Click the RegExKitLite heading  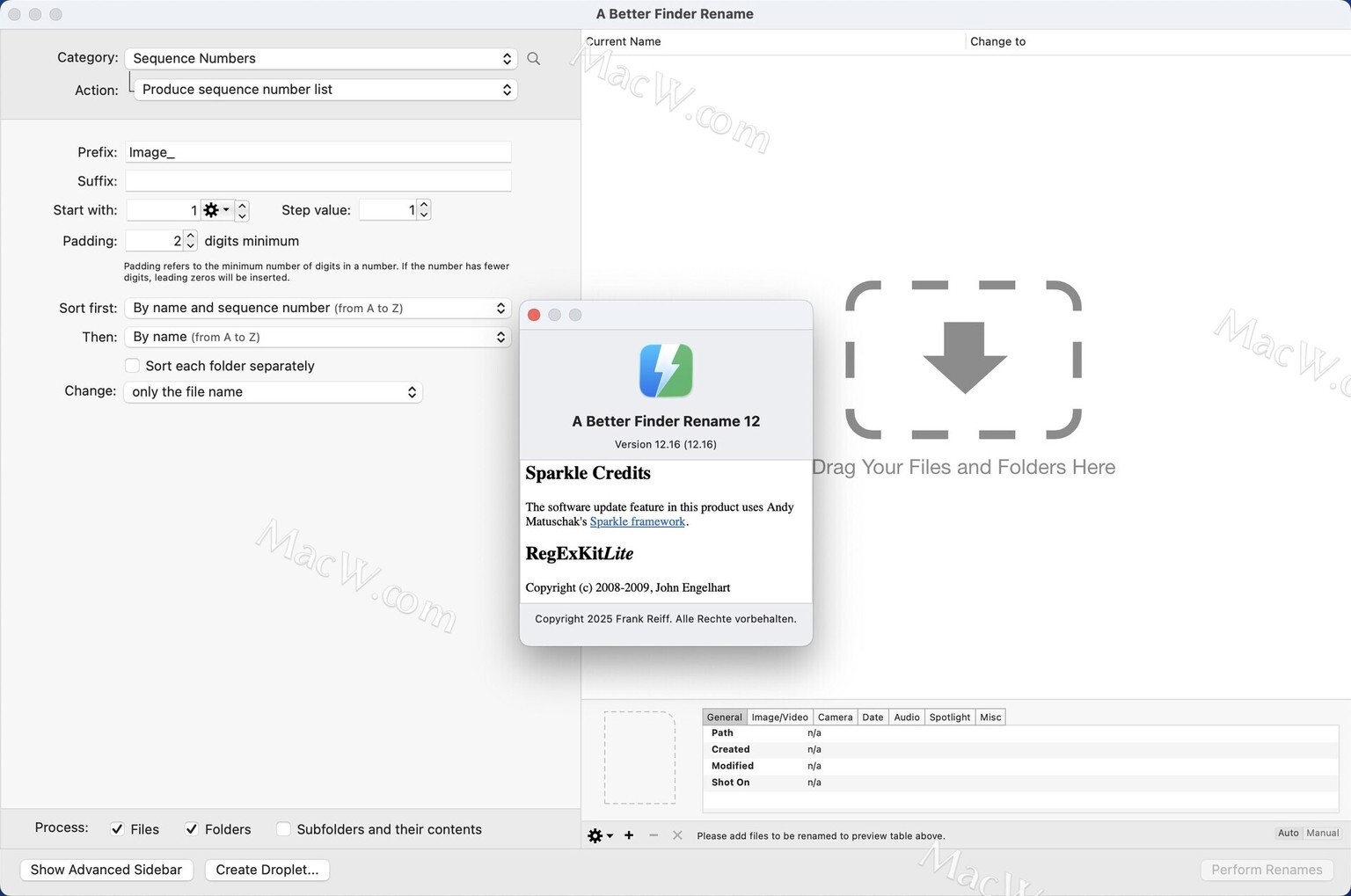click(580, 553)
